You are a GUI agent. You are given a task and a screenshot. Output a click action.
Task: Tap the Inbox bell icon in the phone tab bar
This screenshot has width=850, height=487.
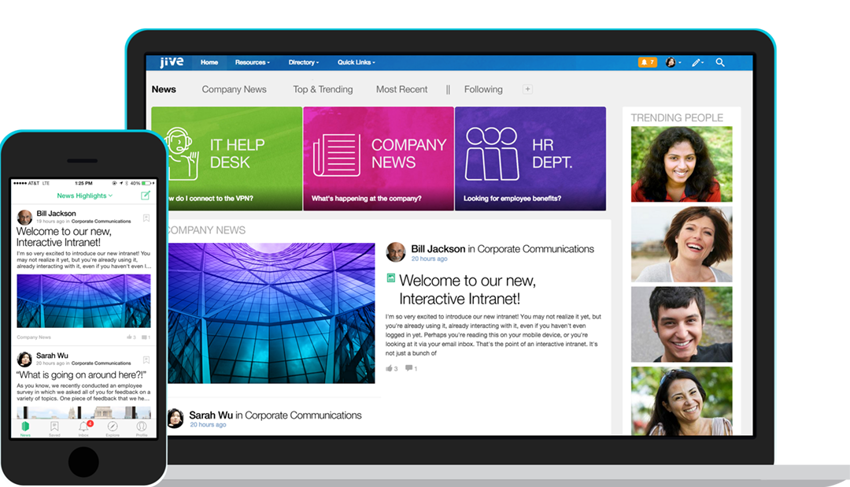[84, 428]
